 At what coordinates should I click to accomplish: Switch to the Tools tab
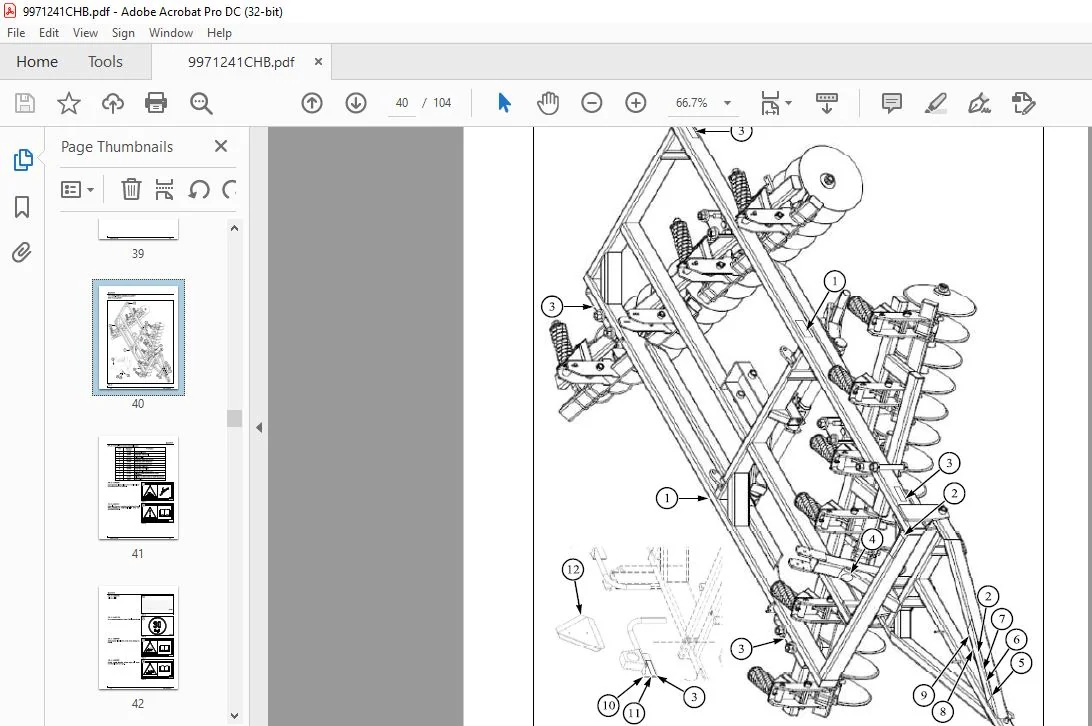point(105,62)
